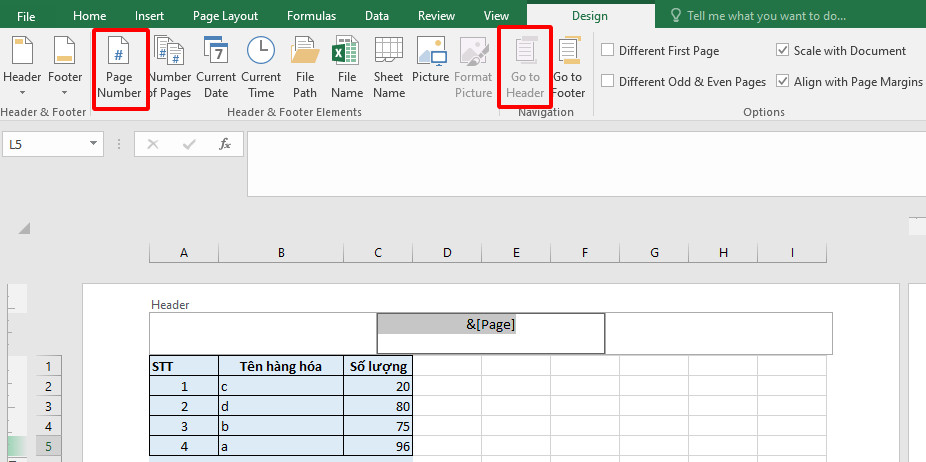
Task: Click inside the formula bar
Action: coord(586,164)
